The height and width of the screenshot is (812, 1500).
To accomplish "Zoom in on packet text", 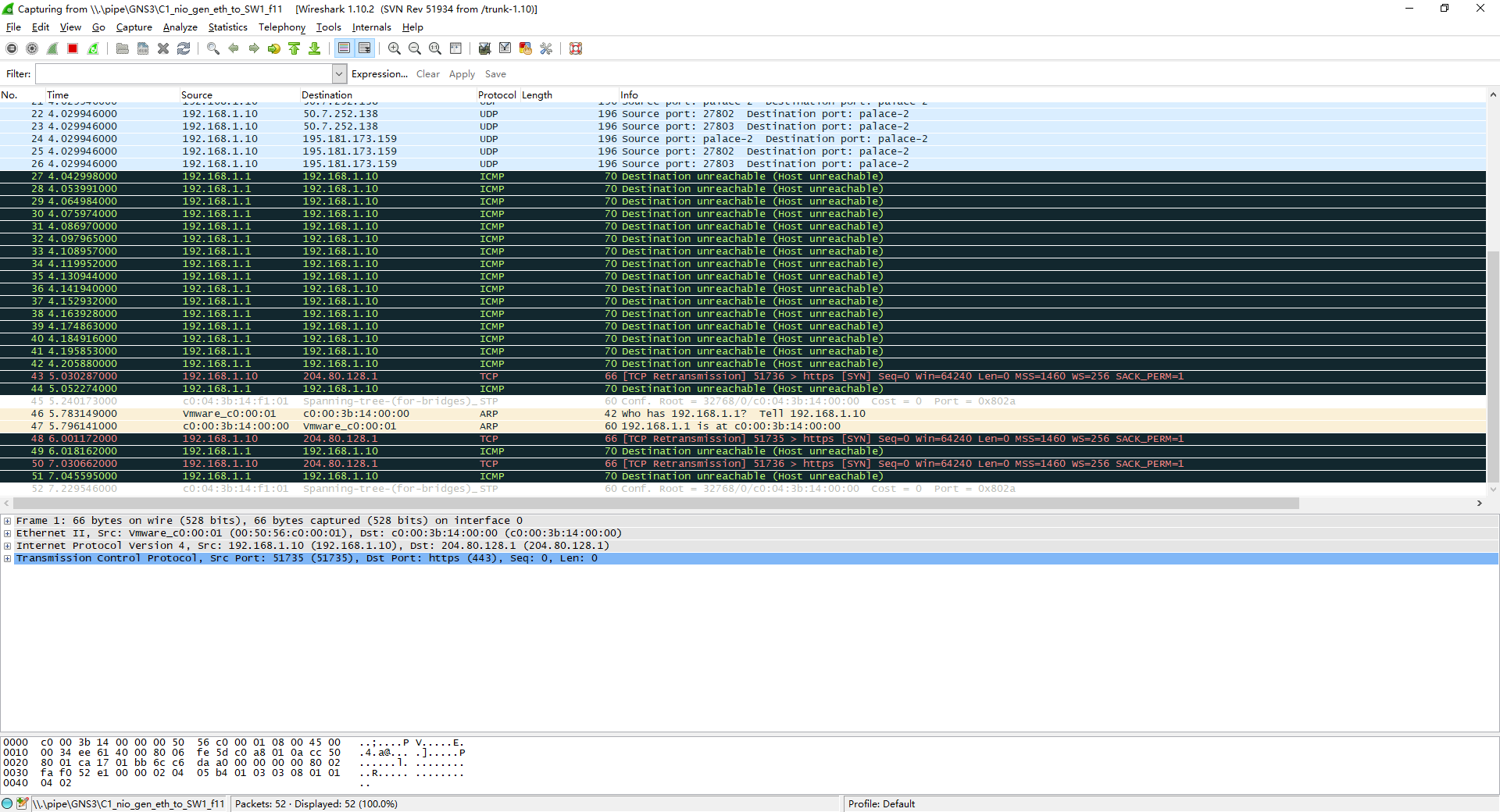I will coord(395,48).
